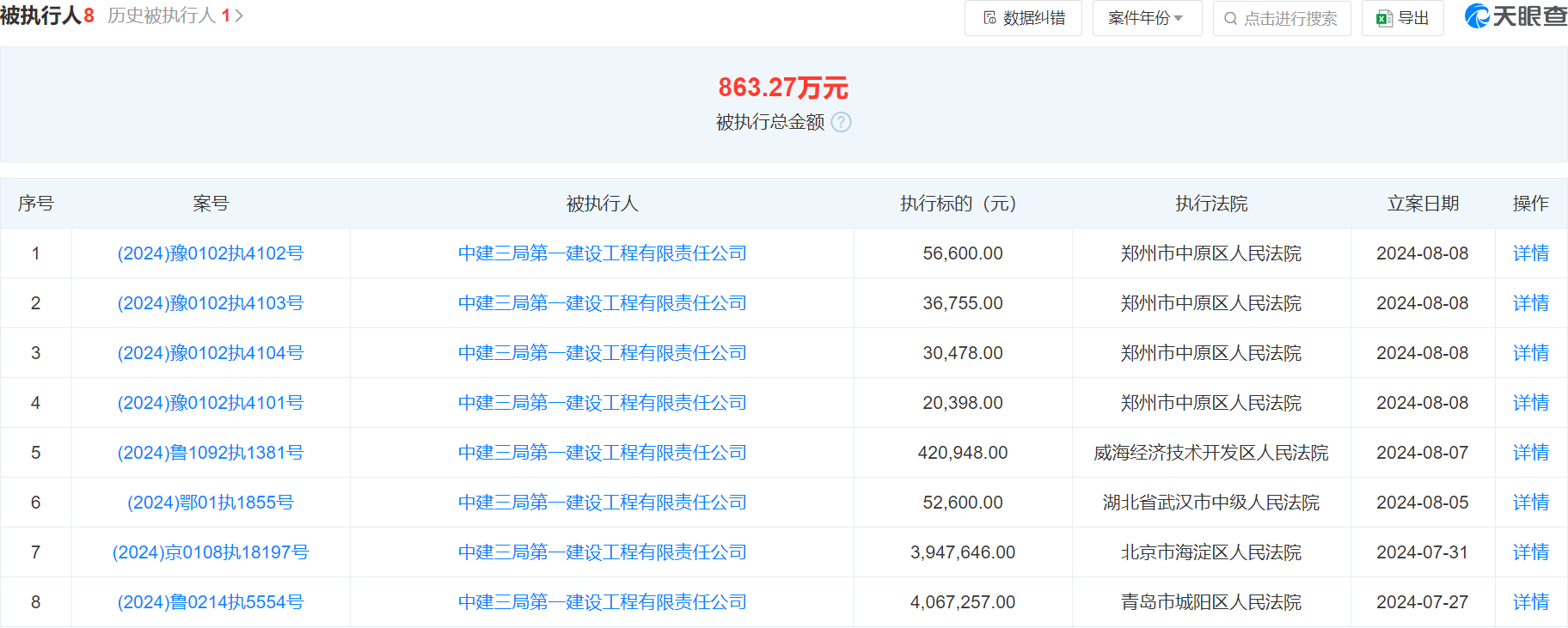1568x628 pixels.
Task: Click the 天眼查 logo
Action: (x=1516, y=16)
